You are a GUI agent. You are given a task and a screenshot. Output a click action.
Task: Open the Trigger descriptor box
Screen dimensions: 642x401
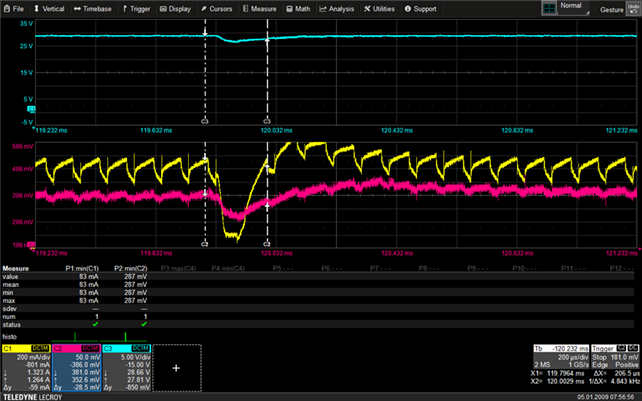tap(615, 357)
